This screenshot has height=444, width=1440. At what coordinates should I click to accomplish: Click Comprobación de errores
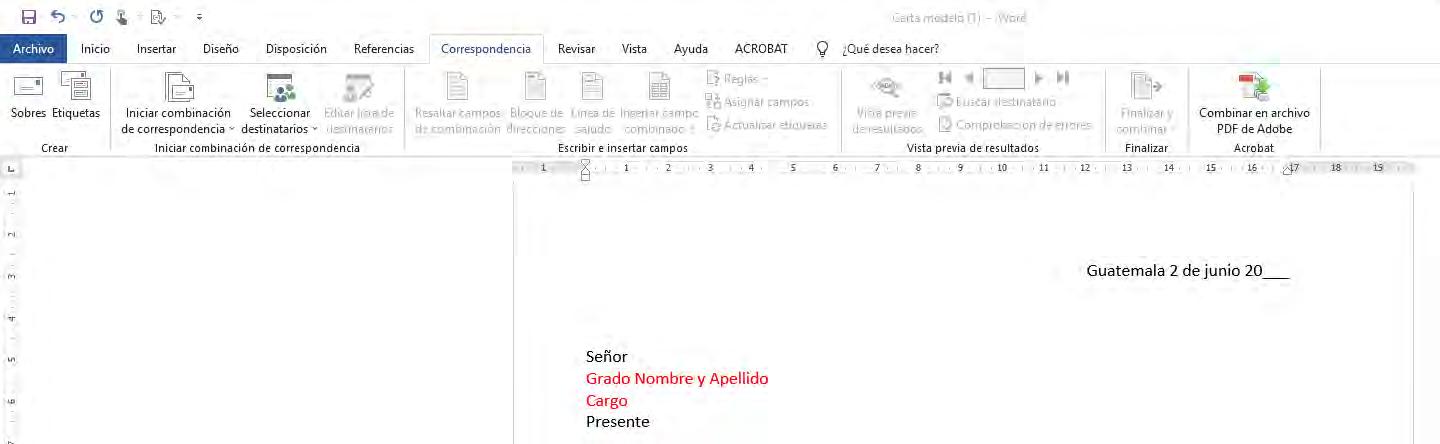tap(1015, 125)
